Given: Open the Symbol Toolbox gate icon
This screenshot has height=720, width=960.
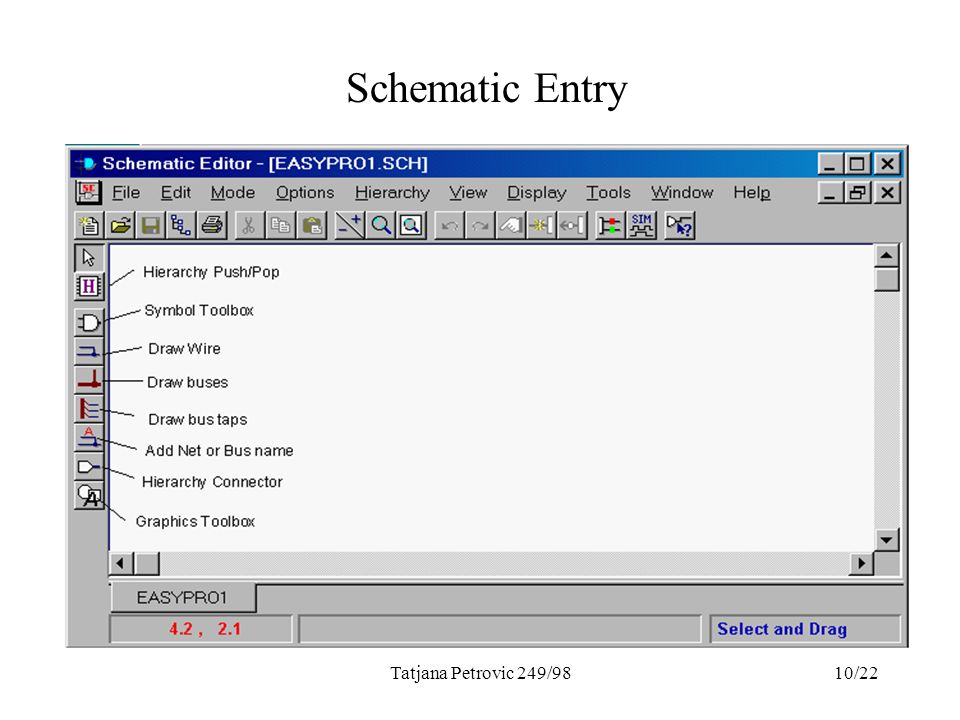Looking at the screenshot, I should pos(89,323).
